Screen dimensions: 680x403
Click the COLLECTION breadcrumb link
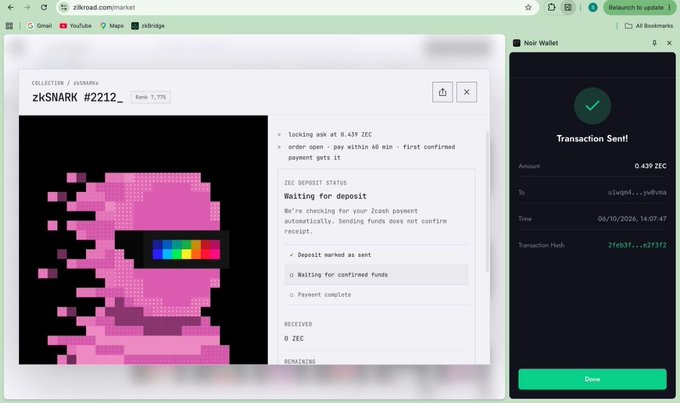48,83
